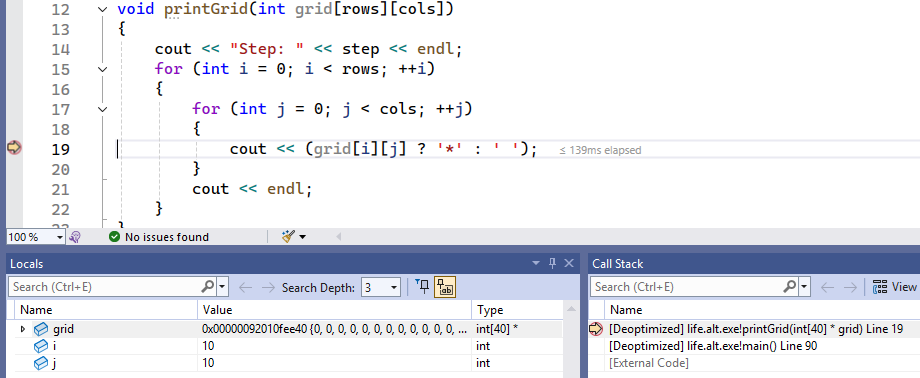
Task: Click the grid variable cube icon
Action: (x=40, y=329)
